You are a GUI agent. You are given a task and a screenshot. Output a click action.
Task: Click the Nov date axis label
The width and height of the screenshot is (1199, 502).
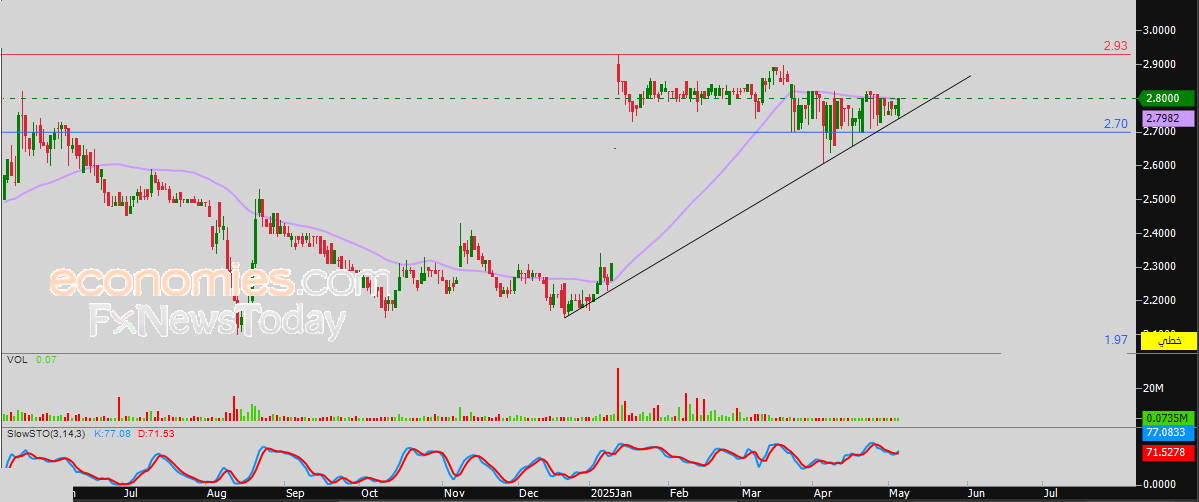click(x=454, y=495)
